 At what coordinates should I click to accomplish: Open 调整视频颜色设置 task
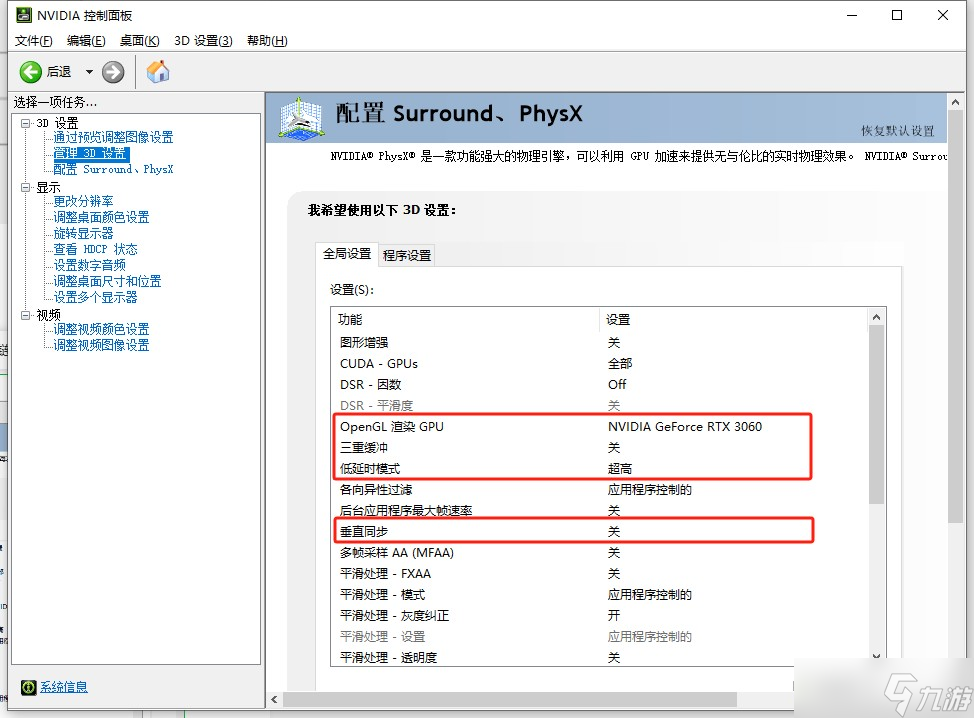(x=101, y=329)
